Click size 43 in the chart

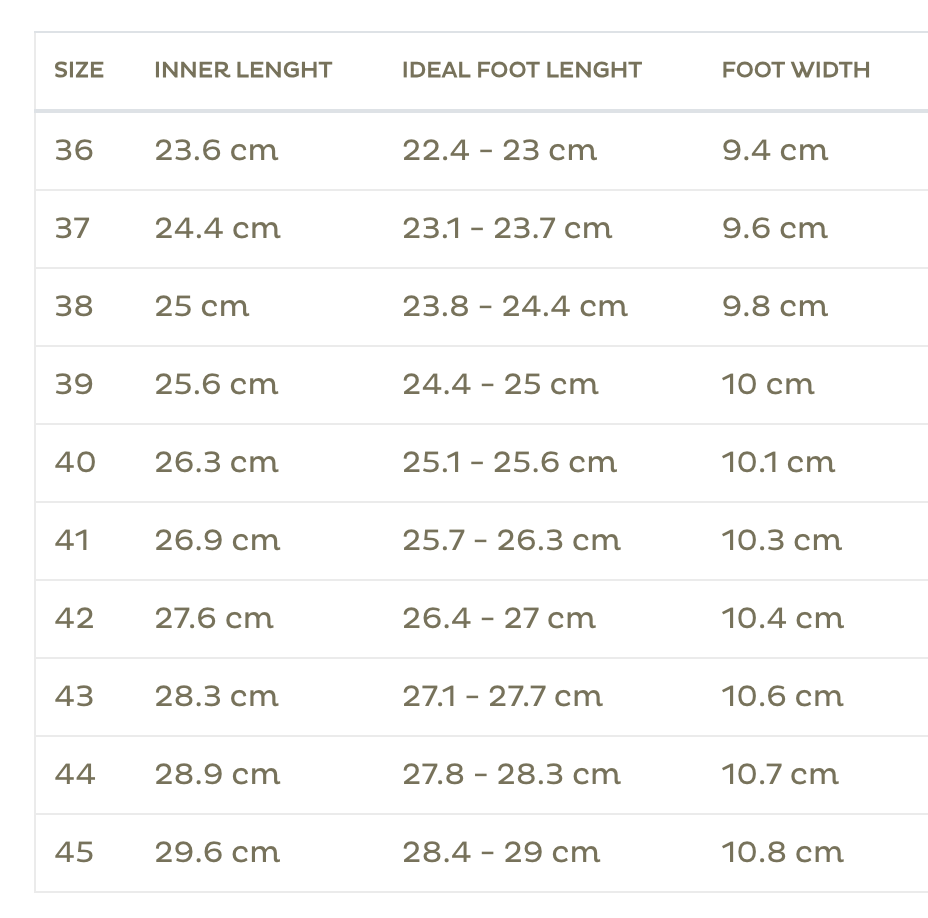74,697
